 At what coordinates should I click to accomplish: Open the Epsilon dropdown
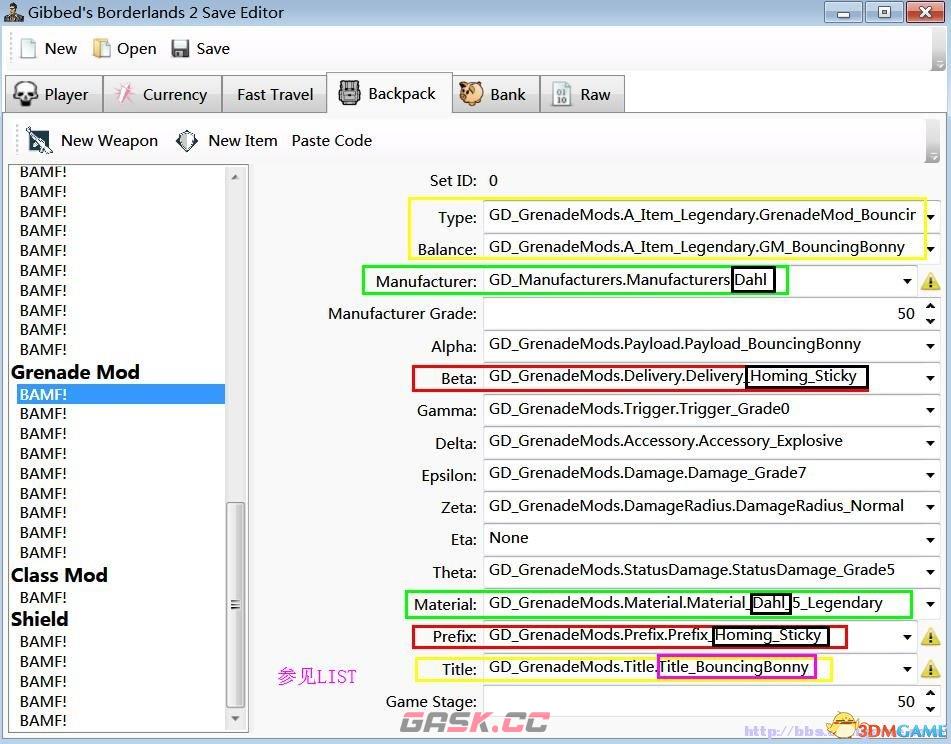[x=930, y=475]
